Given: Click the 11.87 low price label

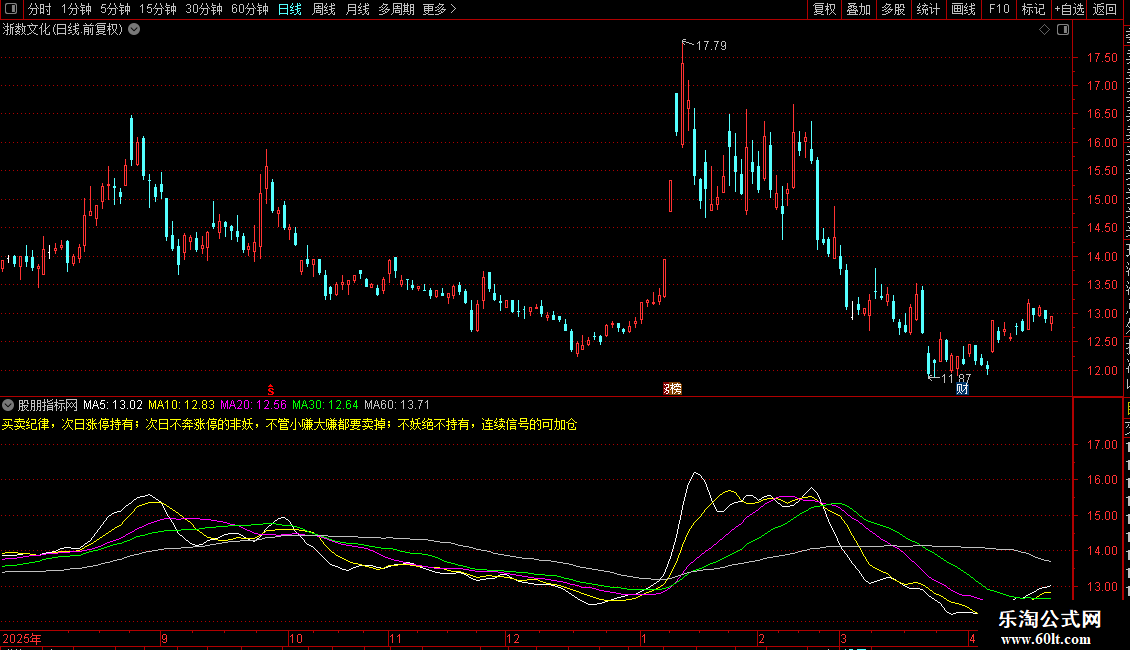Looking at the screenshot, I should 956,378.
